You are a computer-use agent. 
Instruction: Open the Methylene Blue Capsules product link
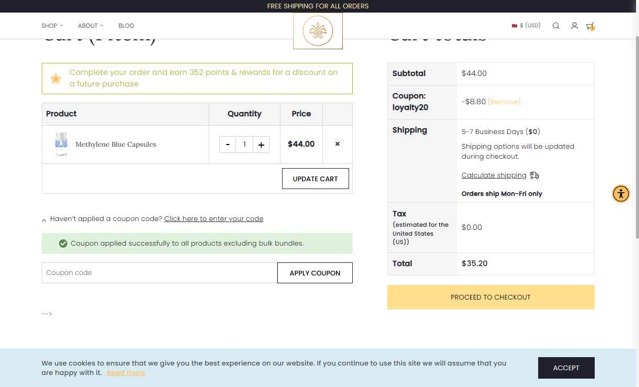tap(116, 144)
